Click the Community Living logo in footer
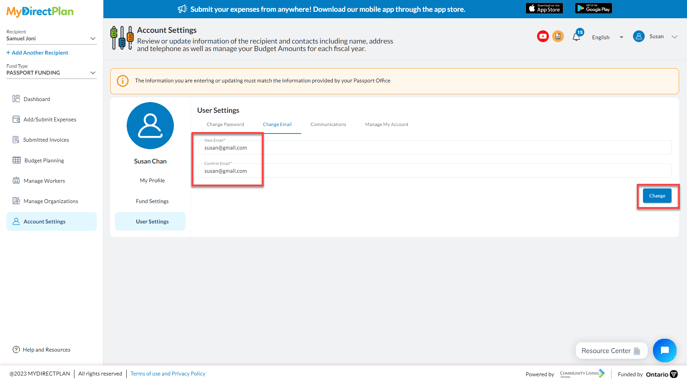The height and width of the screenshot is (383, 687). [x=582, y=374]
